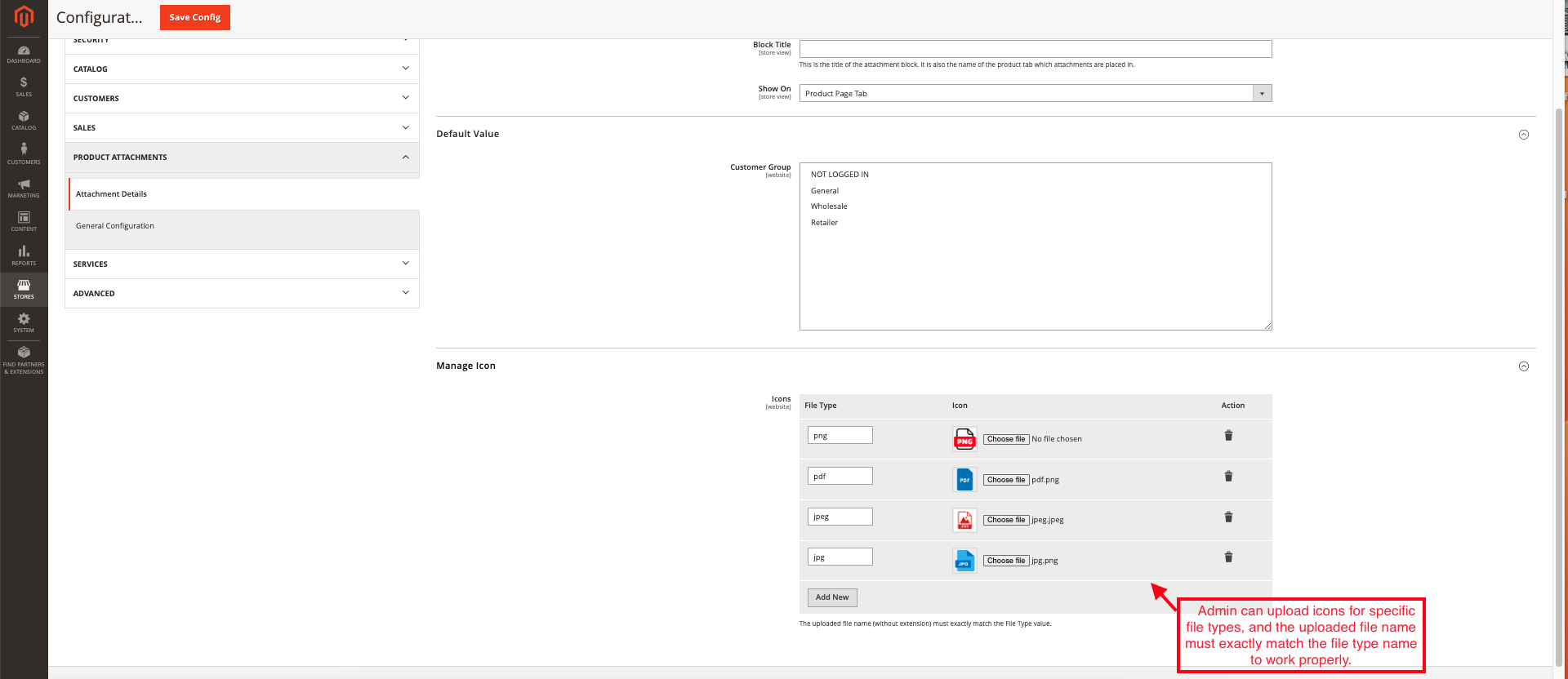Expand the Sales configuration section
The width and height of the screenshot is (1568, 679).
pos(242,128)
